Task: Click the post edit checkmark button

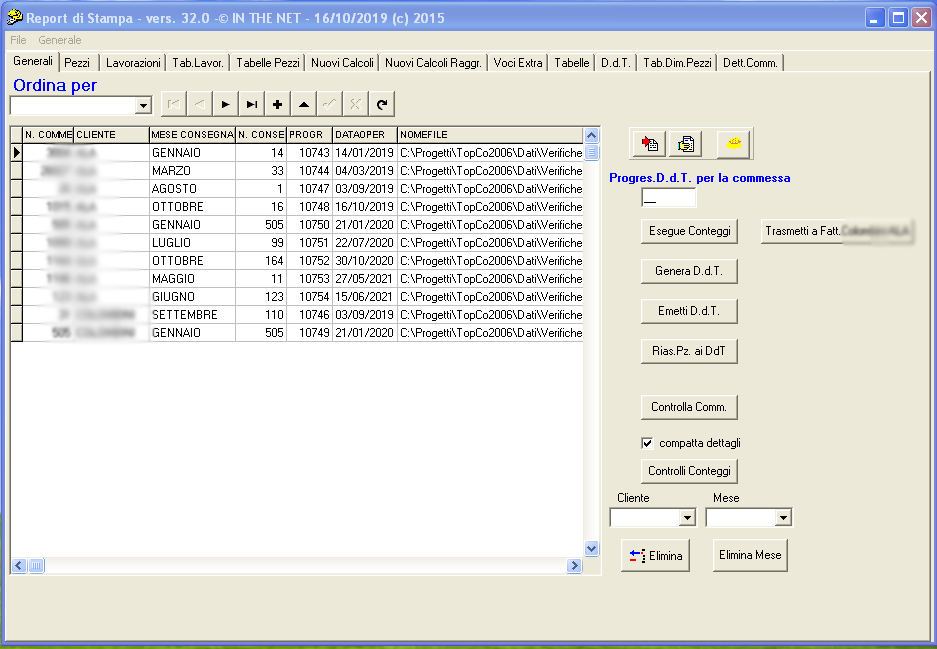Action: (329, 105)
